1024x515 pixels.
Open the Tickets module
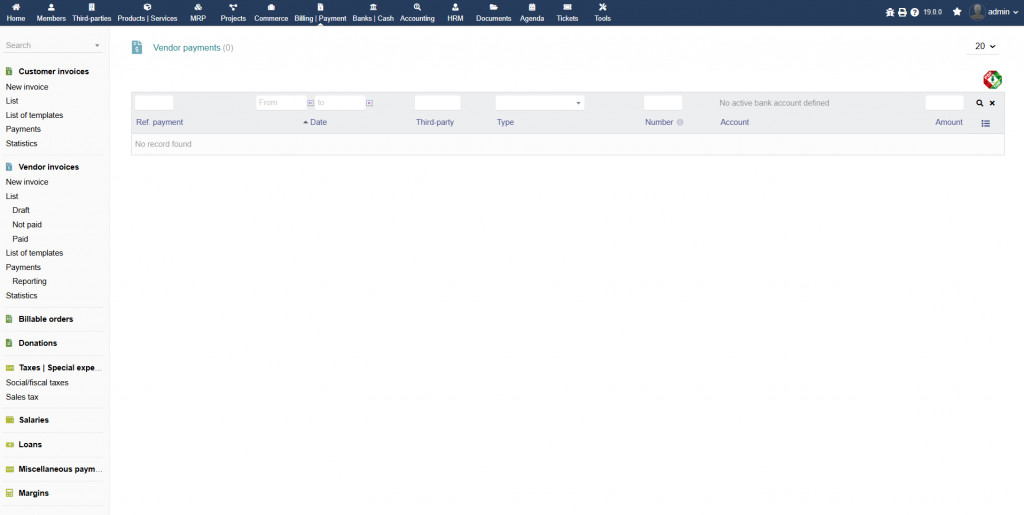(568, 13)
